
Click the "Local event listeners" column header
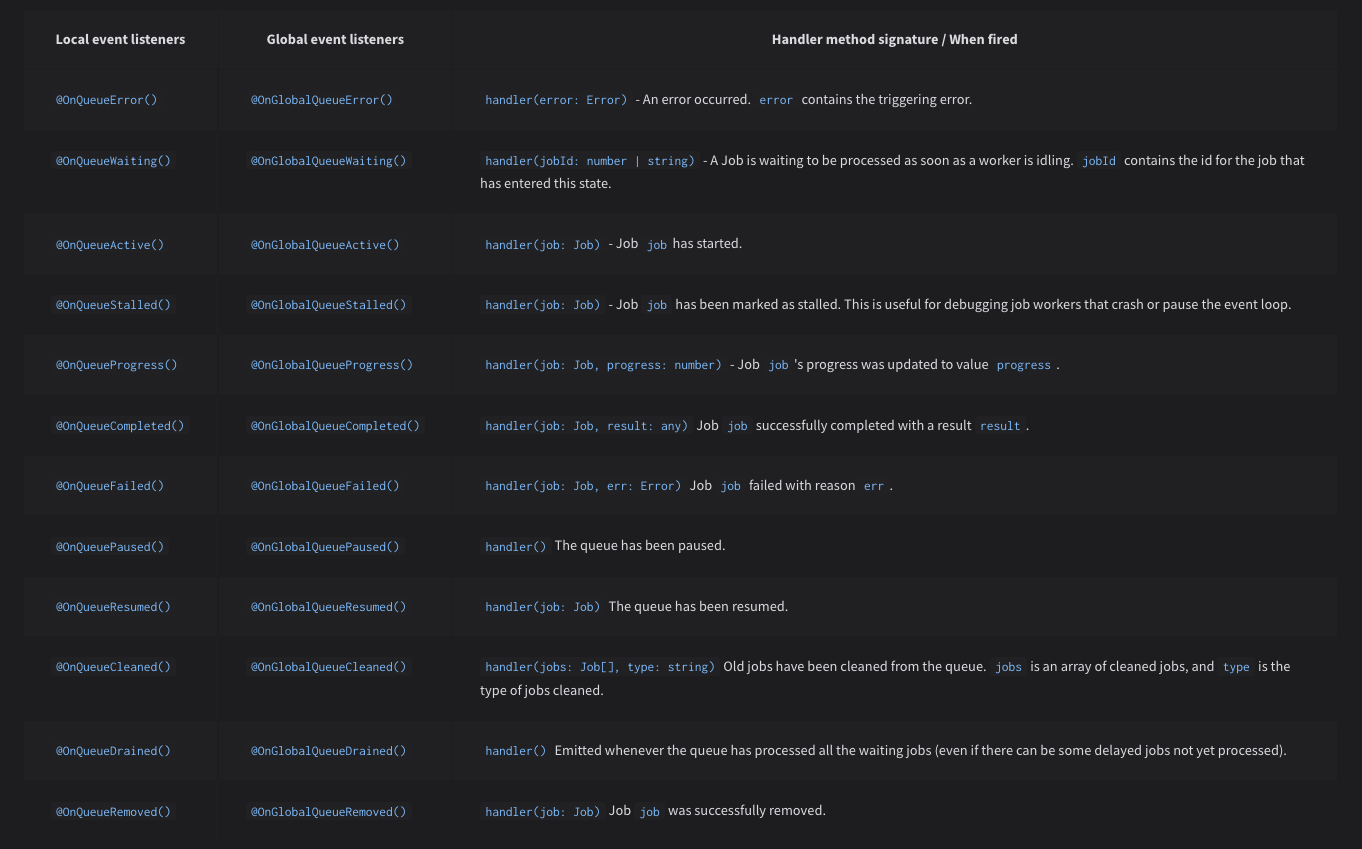(x=120, y=40)
